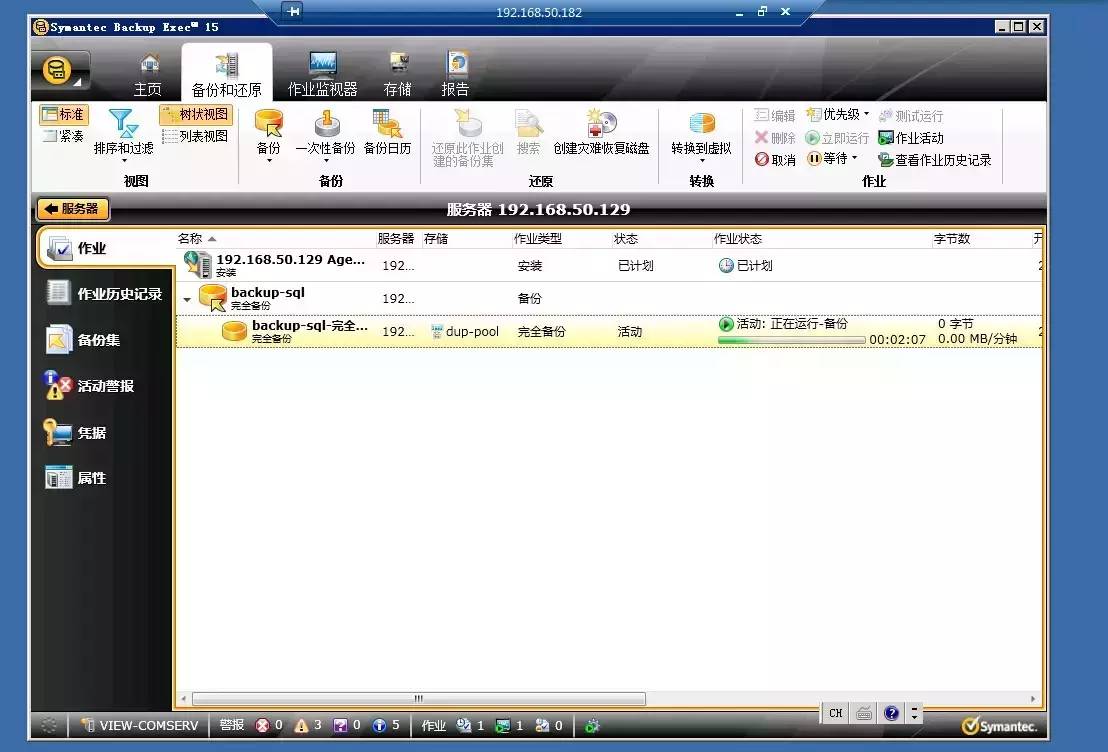The width and height of the screenshot is (1108, 752).
Task: Enable 树状视图 tree view
Action: (196, 114)
